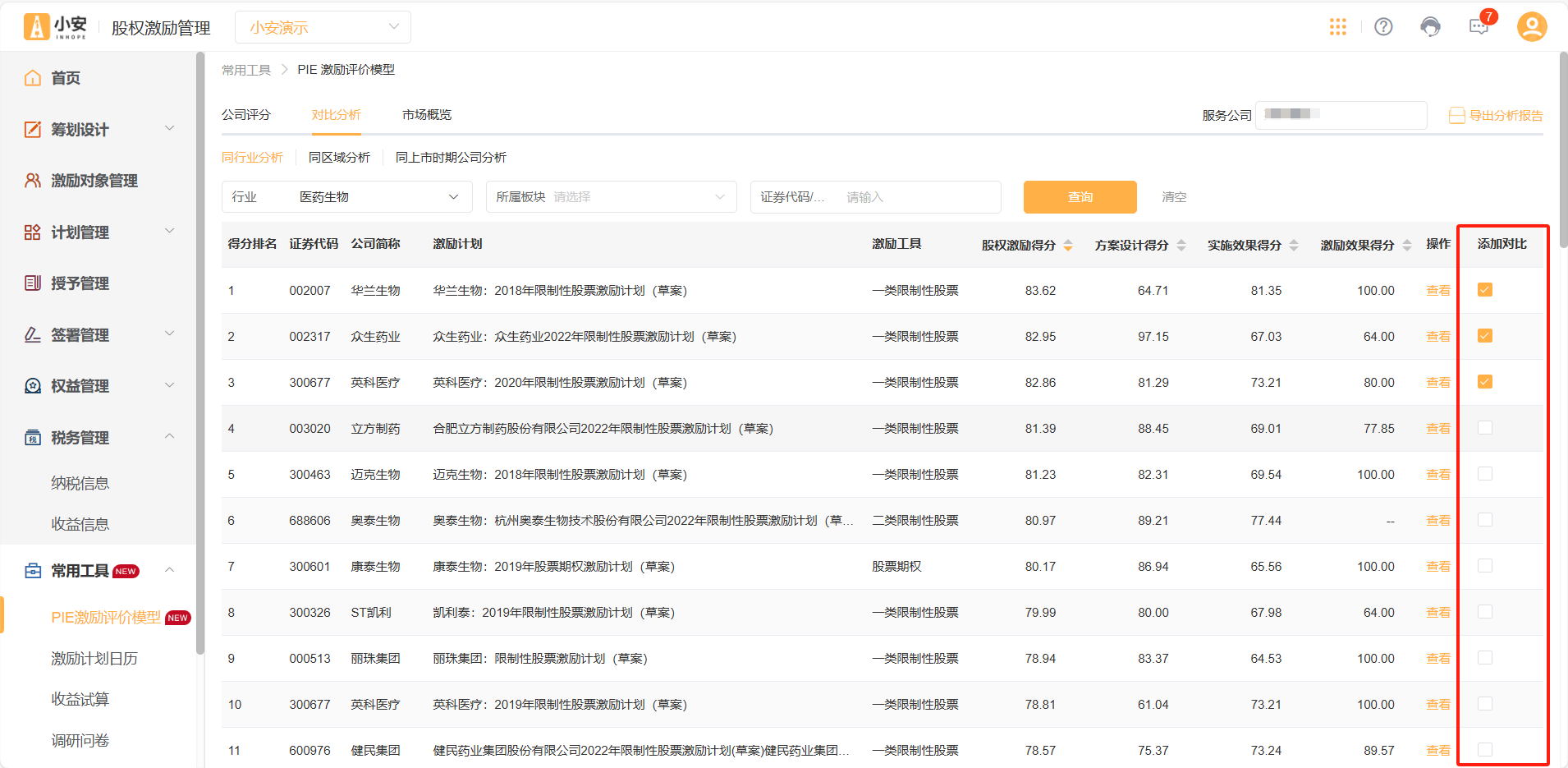
Task: Open messages with 7 notifications
Action: point(1479,26)
